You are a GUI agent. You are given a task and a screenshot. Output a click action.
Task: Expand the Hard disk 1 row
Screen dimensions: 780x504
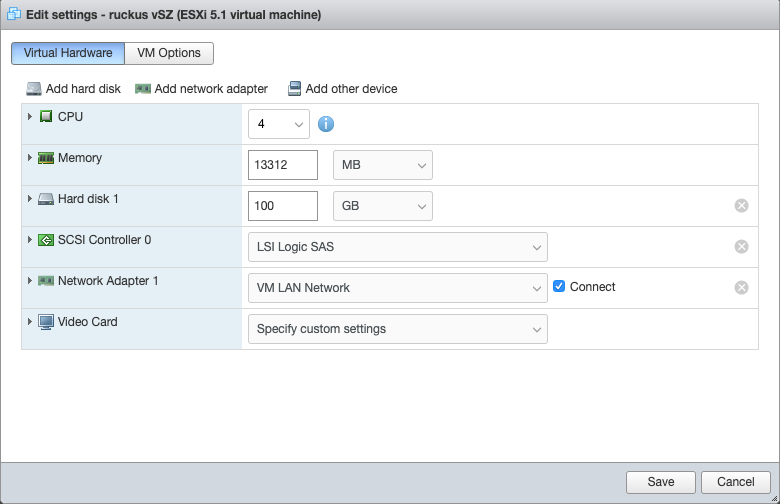tap(30, 199)
